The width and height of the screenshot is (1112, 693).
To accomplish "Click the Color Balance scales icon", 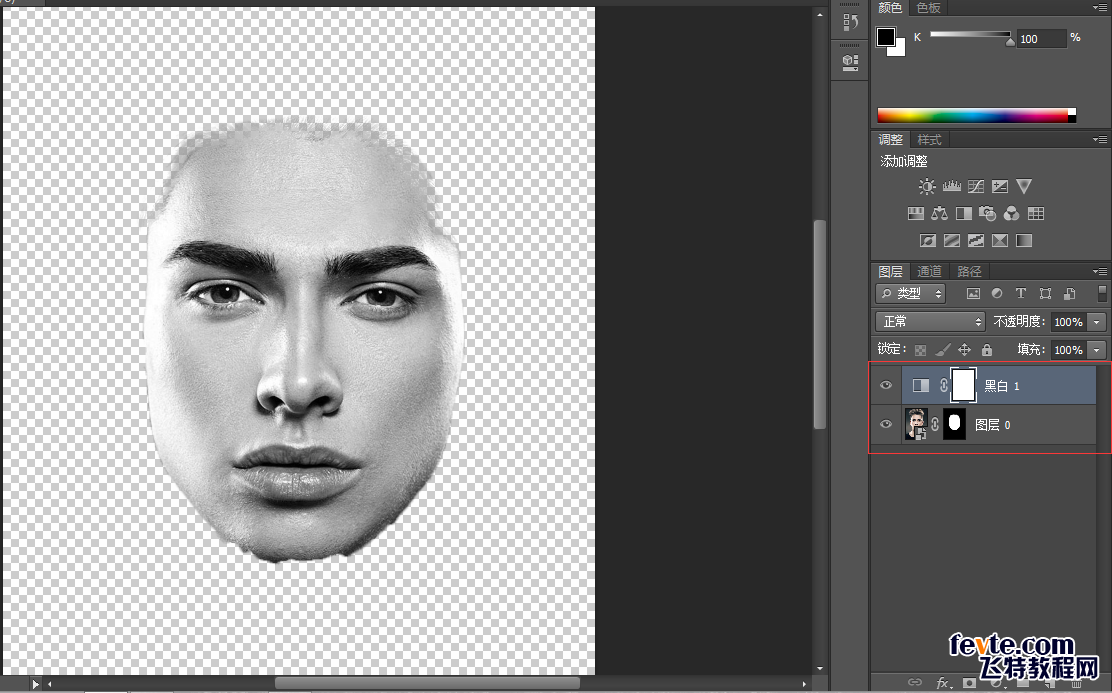I will (x=939, y=214).
